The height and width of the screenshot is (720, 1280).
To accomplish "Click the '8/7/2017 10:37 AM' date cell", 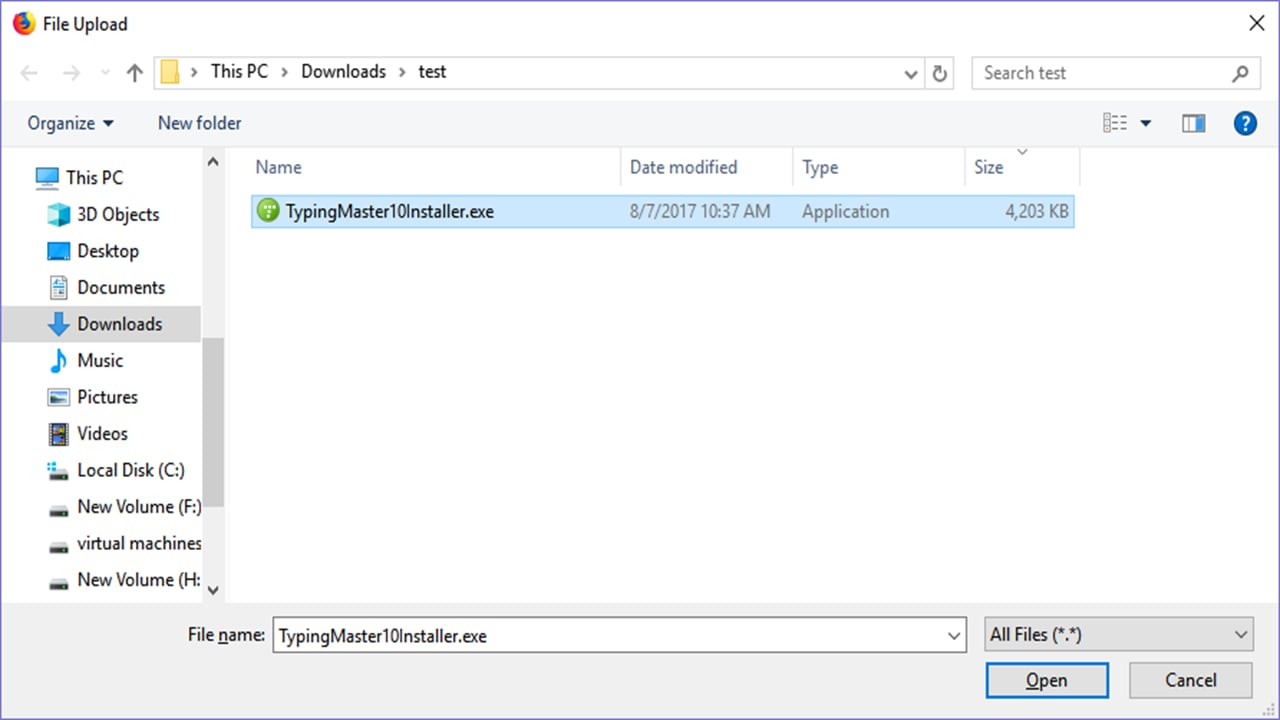I will [700, 211].
